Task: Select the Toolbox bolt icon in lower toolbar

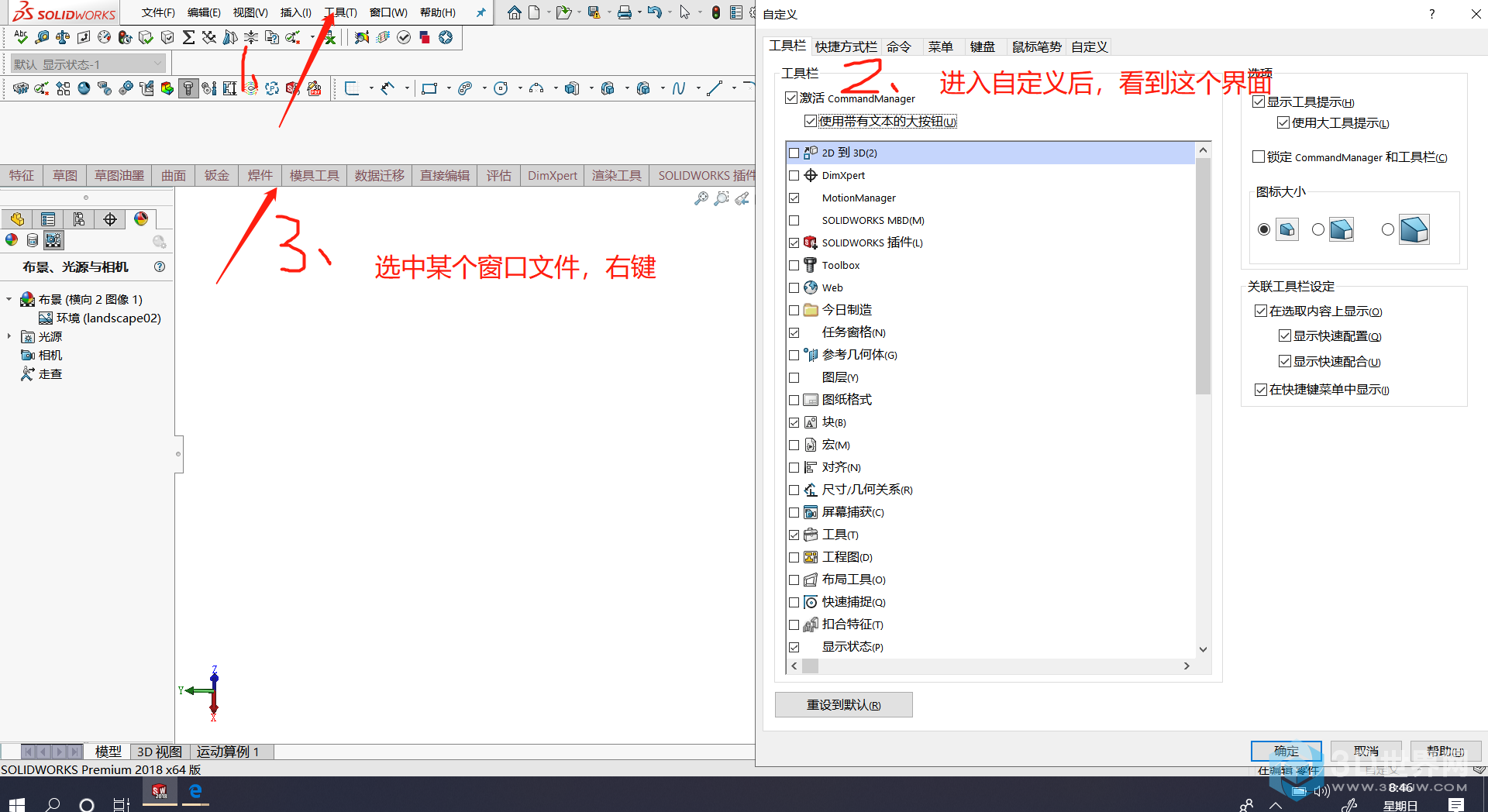Action: point(188,88)
